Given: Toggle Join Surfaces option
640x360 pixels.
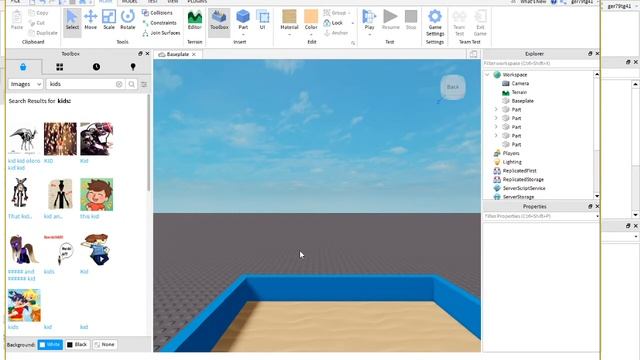Looking at the screenshot, I should click(161, 33).
